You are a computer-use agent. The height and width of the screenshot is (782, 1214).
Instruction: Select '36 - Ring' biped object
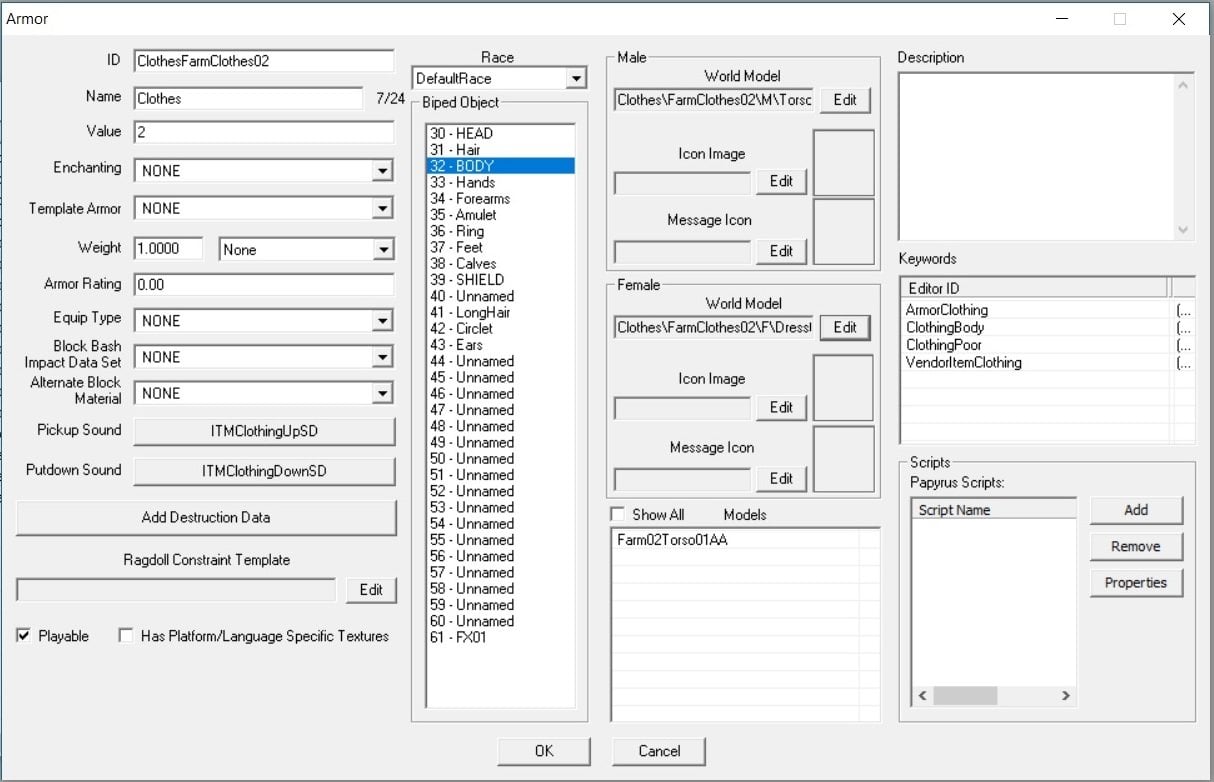[x=500, y=231]
